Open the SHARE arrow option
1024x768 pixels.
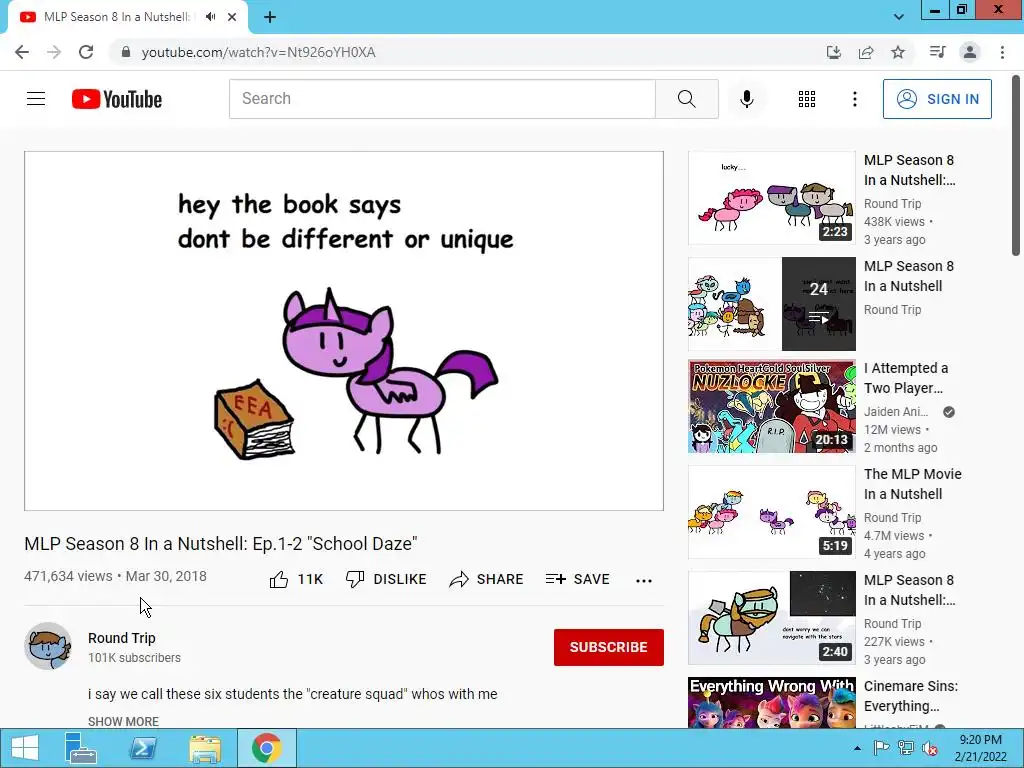[486, 579]
